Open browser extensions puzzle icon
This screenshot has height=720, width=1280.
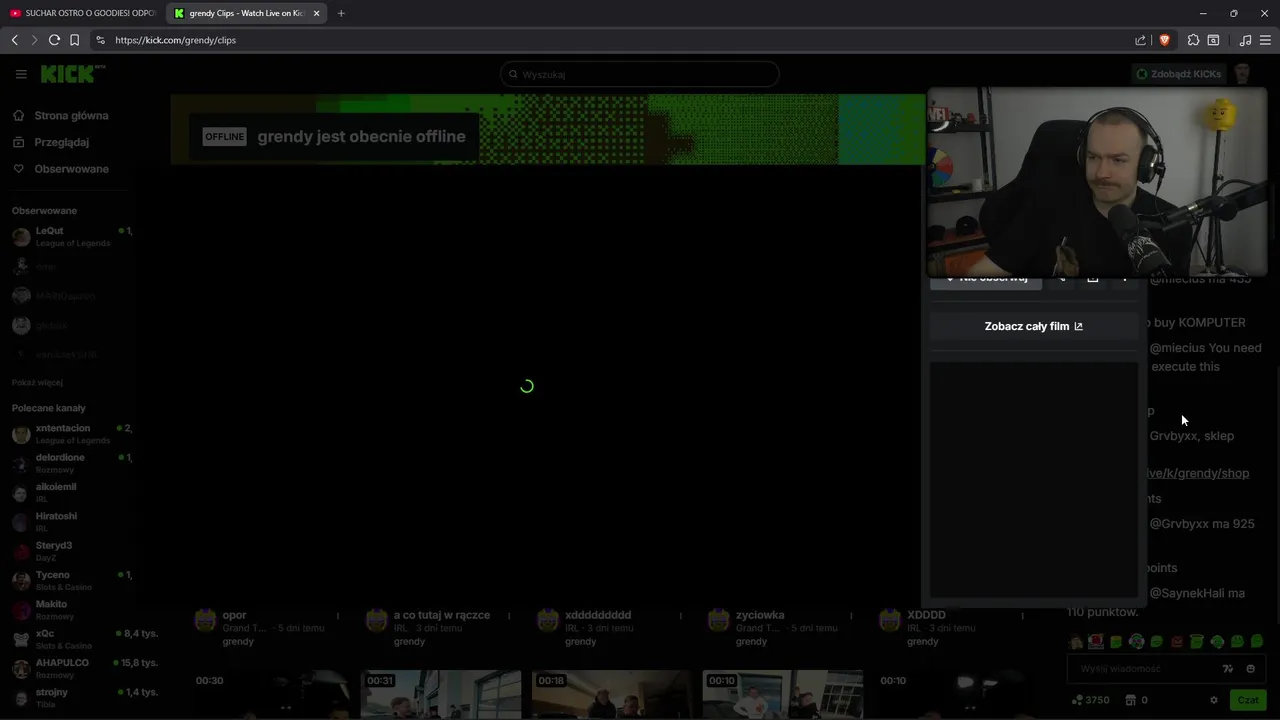tap(1193, 40)
